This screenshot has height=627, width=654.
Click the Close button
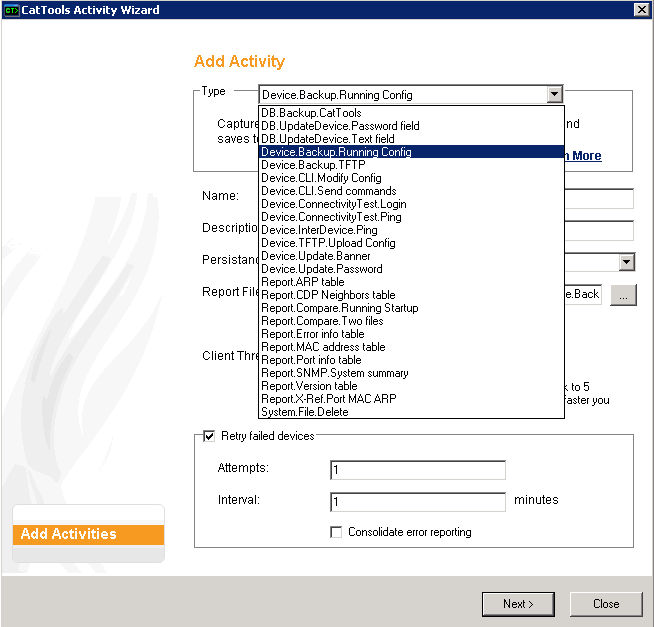click(x=606, y=604)
